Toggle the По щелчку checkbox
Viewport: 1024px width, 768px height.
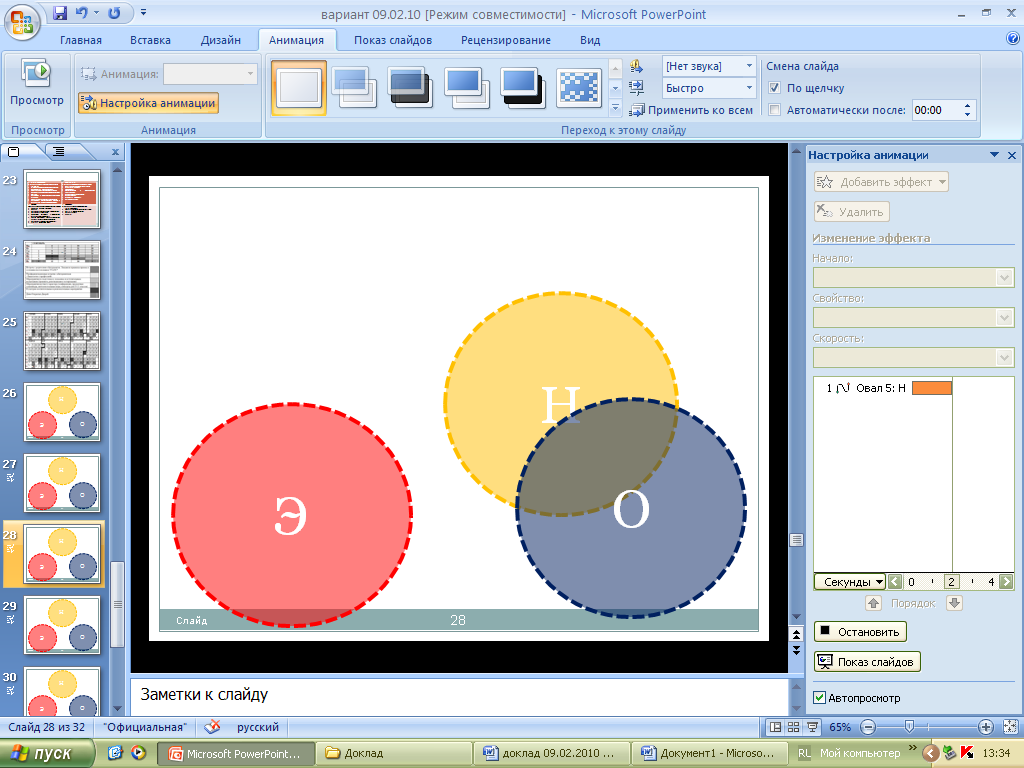tap(775, 88)
